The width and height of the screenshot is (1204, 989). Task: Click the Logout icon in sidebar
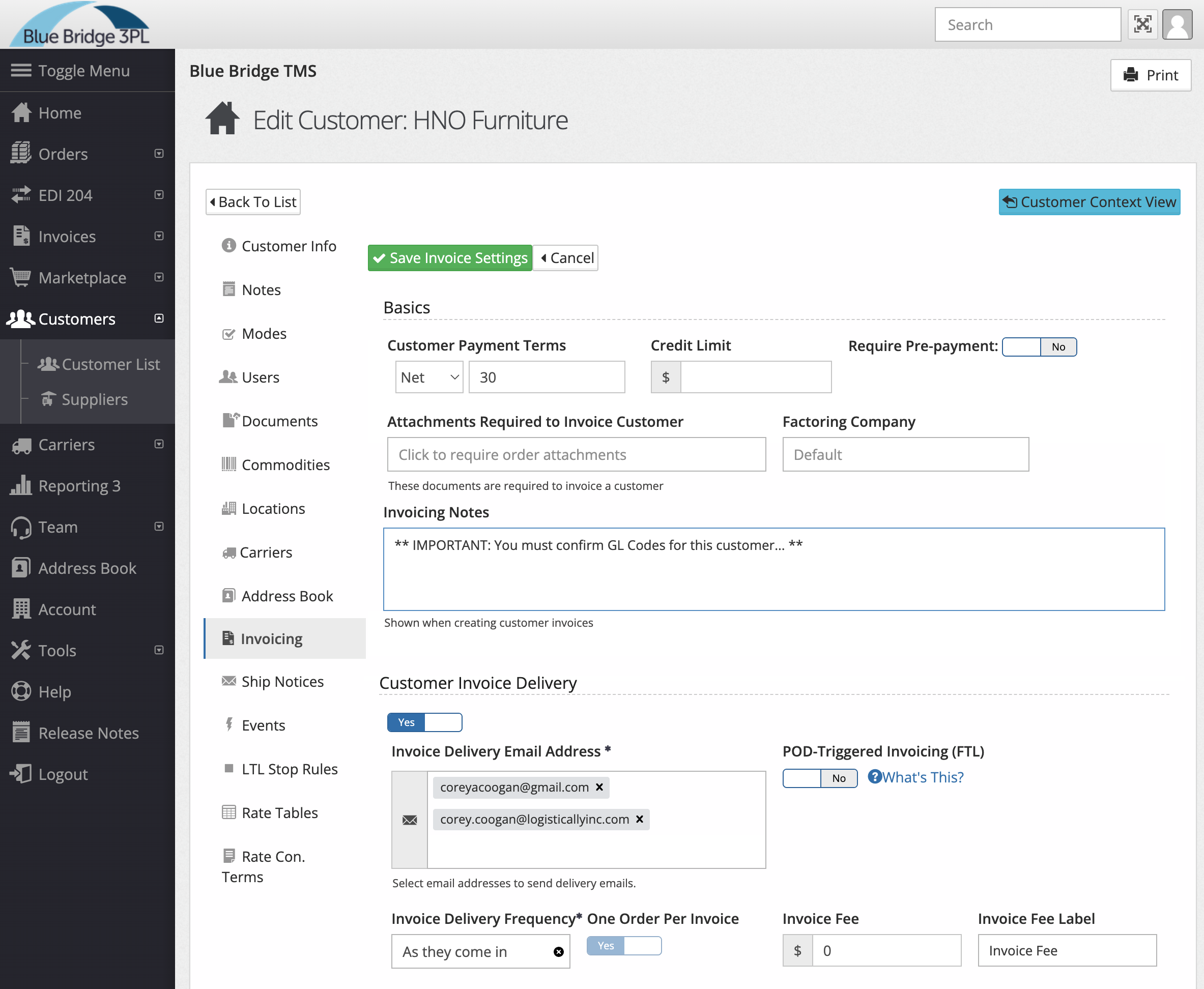21,774
